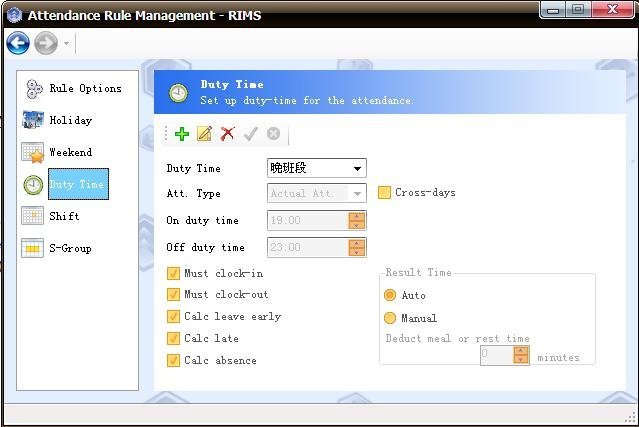This screenshot has width=639, height=427.
Task: Maximize the Attendance Rule Management window
Action: (x=578, y=10)
